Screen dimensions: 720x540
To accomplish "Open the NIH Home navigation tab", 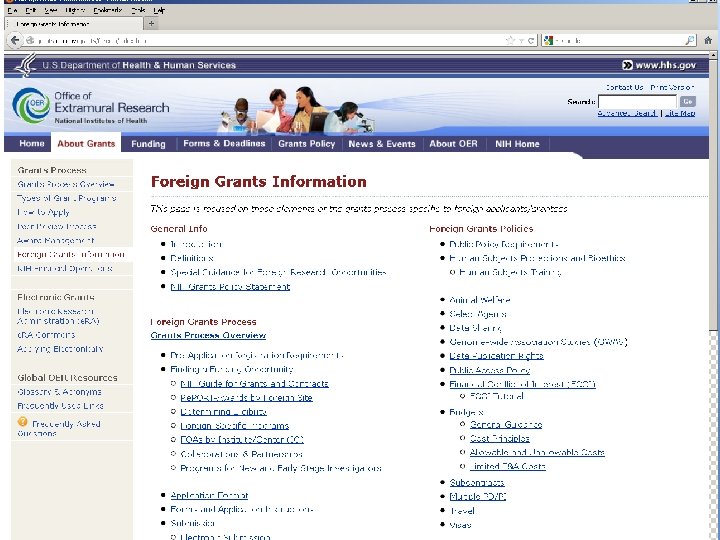I will click(517, 144).
